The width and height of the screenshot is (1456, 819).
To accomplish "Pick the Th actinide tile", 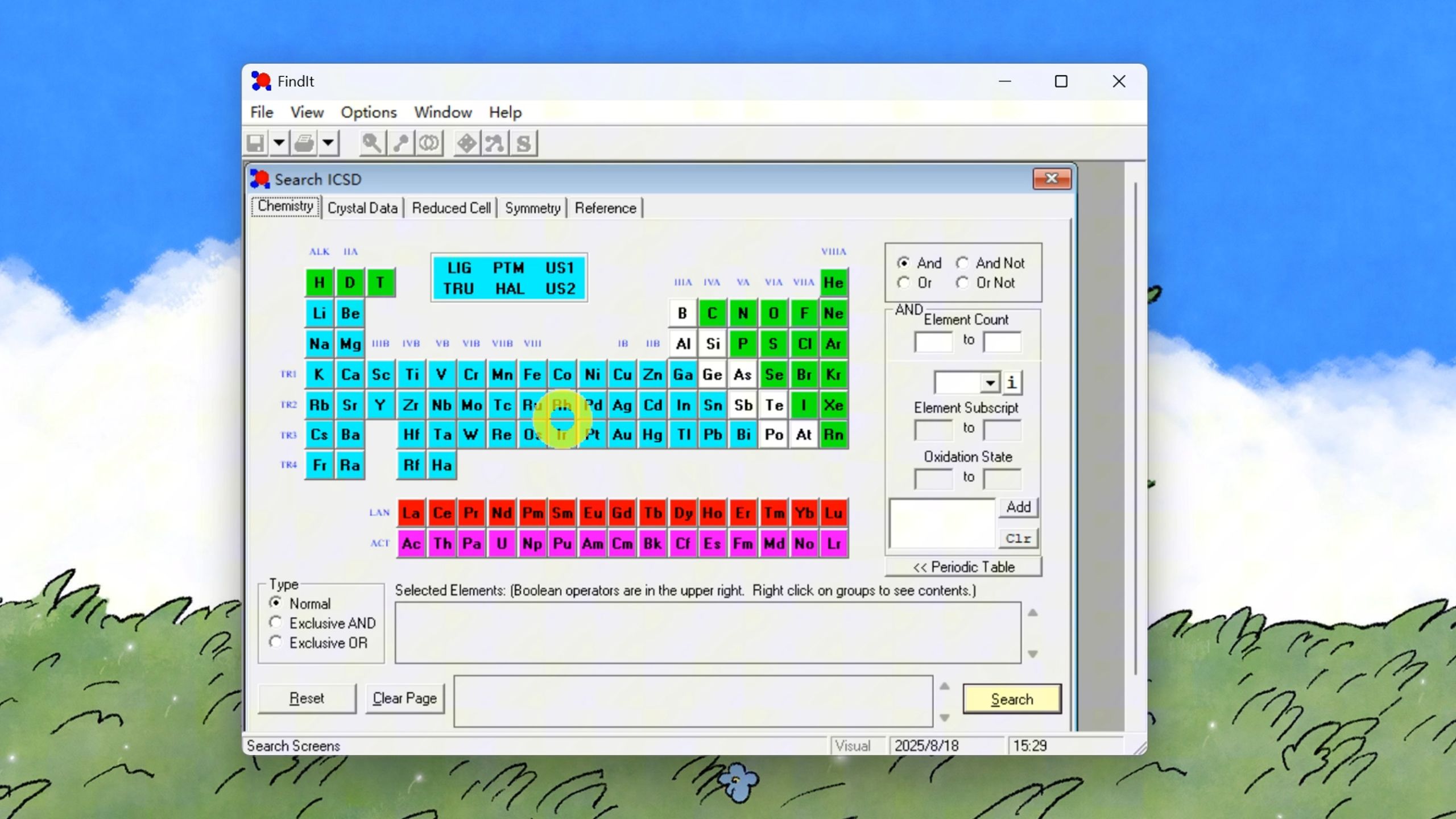I will (x=442, y=544).
